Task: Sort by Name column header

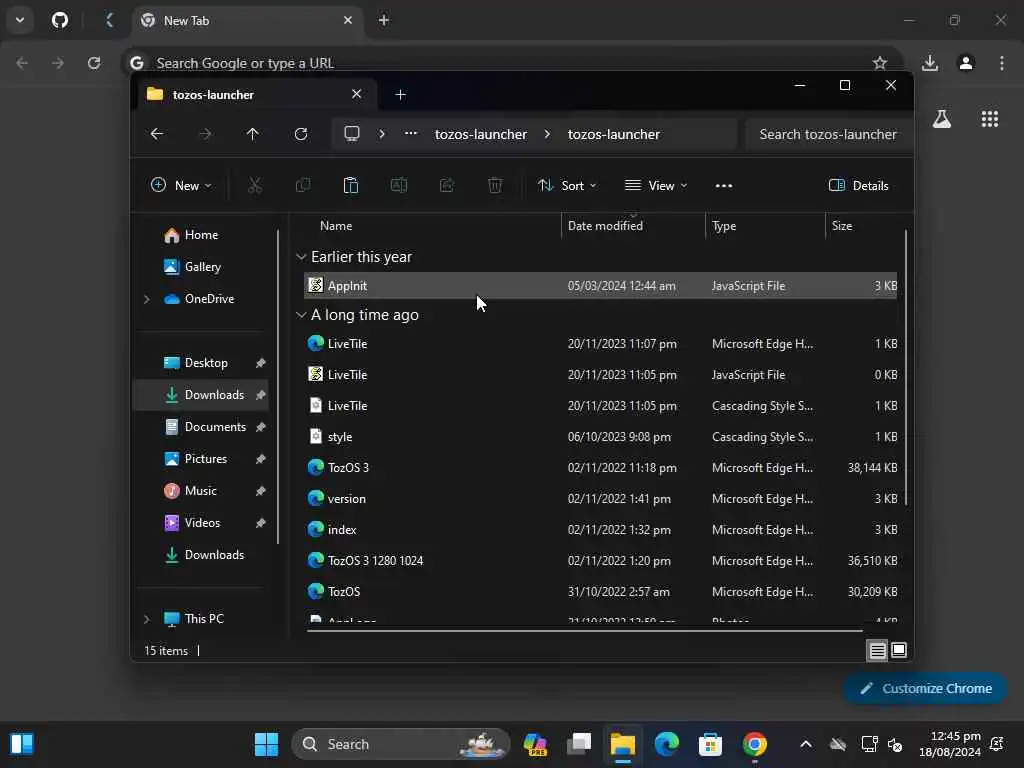Action: tap(336, 226)
